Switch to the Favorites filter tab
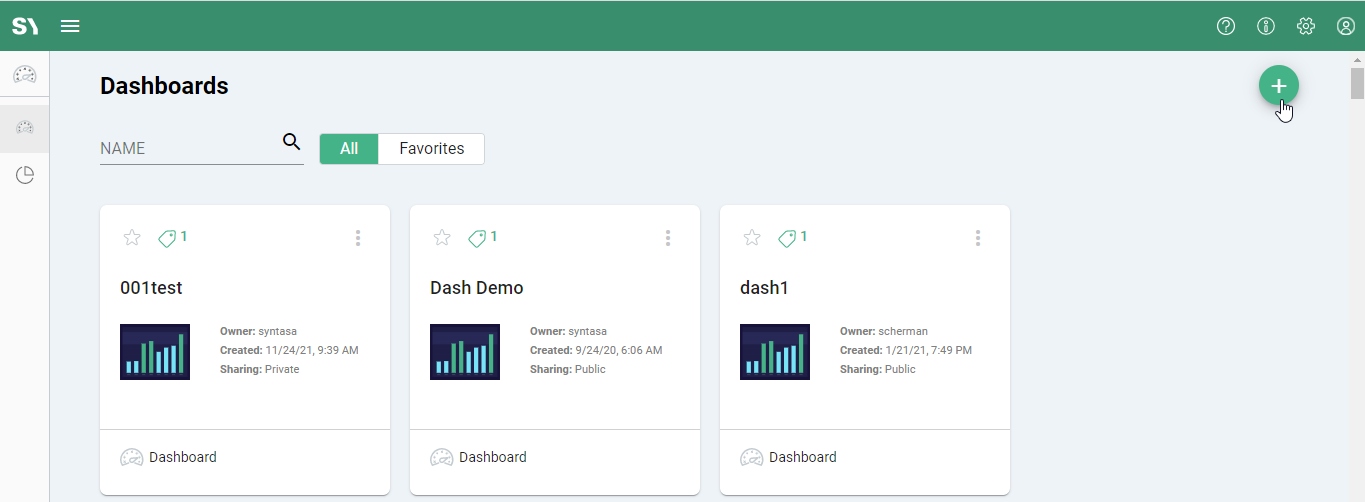The image size is (1365, 502). (x=431, y=149)
